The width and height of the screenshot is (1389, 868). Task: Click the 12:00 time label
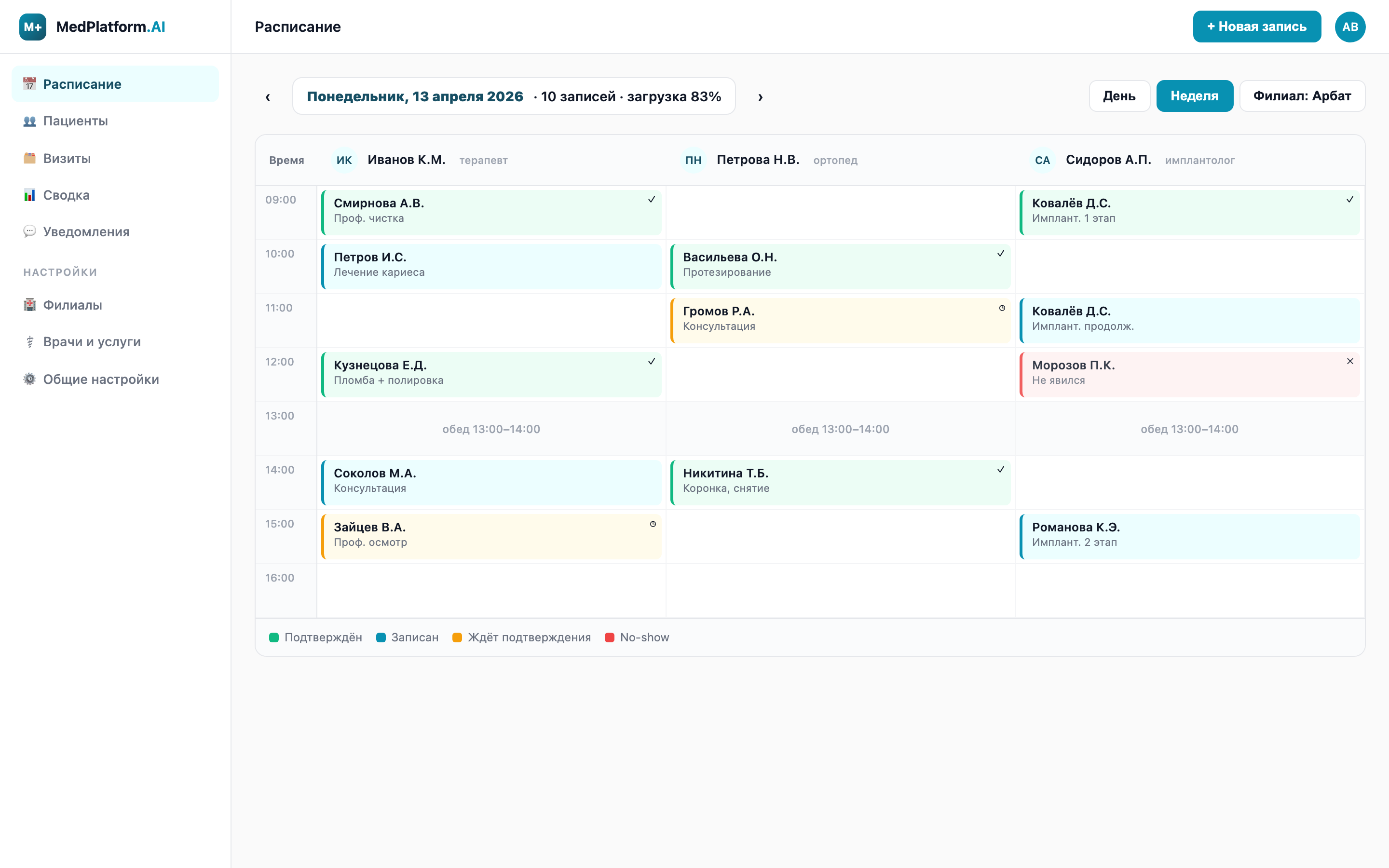(280, 362)
